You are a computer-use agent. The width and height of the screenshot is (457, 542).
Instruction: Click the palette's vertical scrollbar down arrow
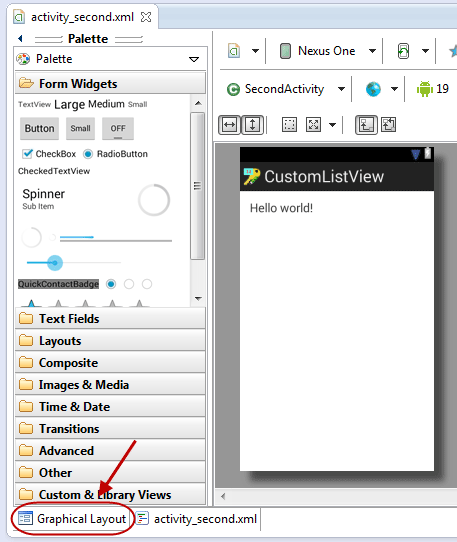click(x=198, y=298)
